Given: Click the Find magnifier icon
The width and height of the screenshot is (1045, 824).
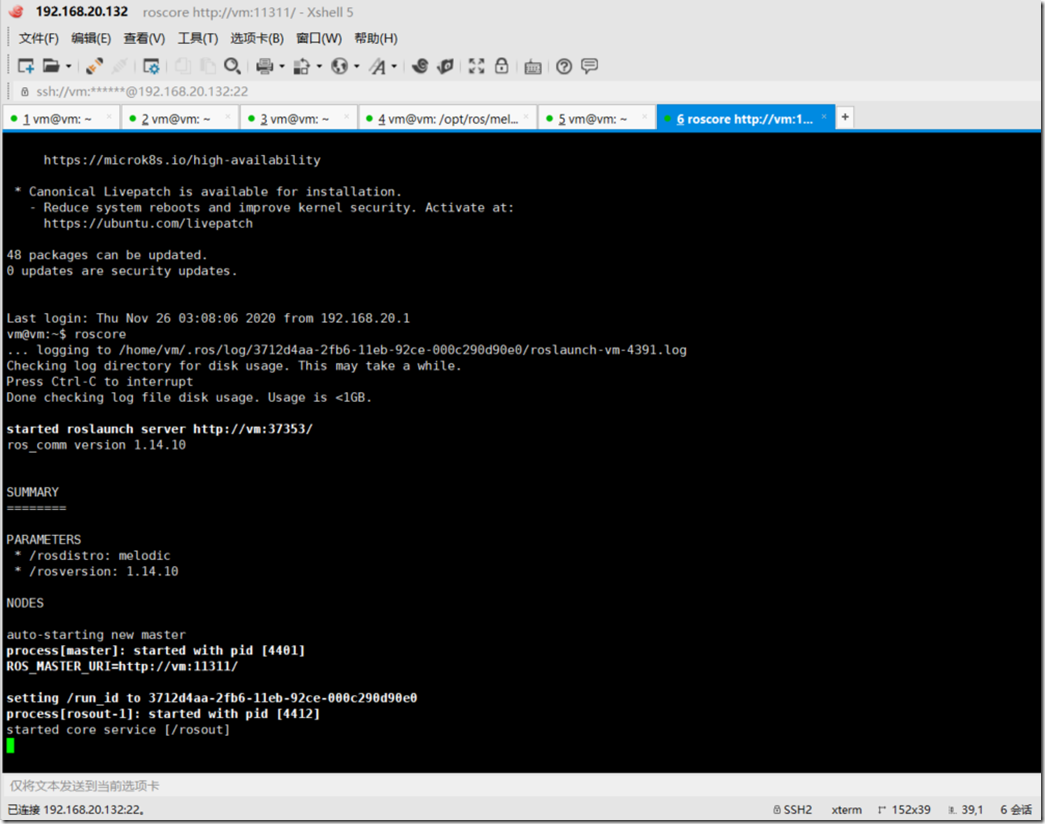Looking at the screenshot, I should tap(232, 66).
